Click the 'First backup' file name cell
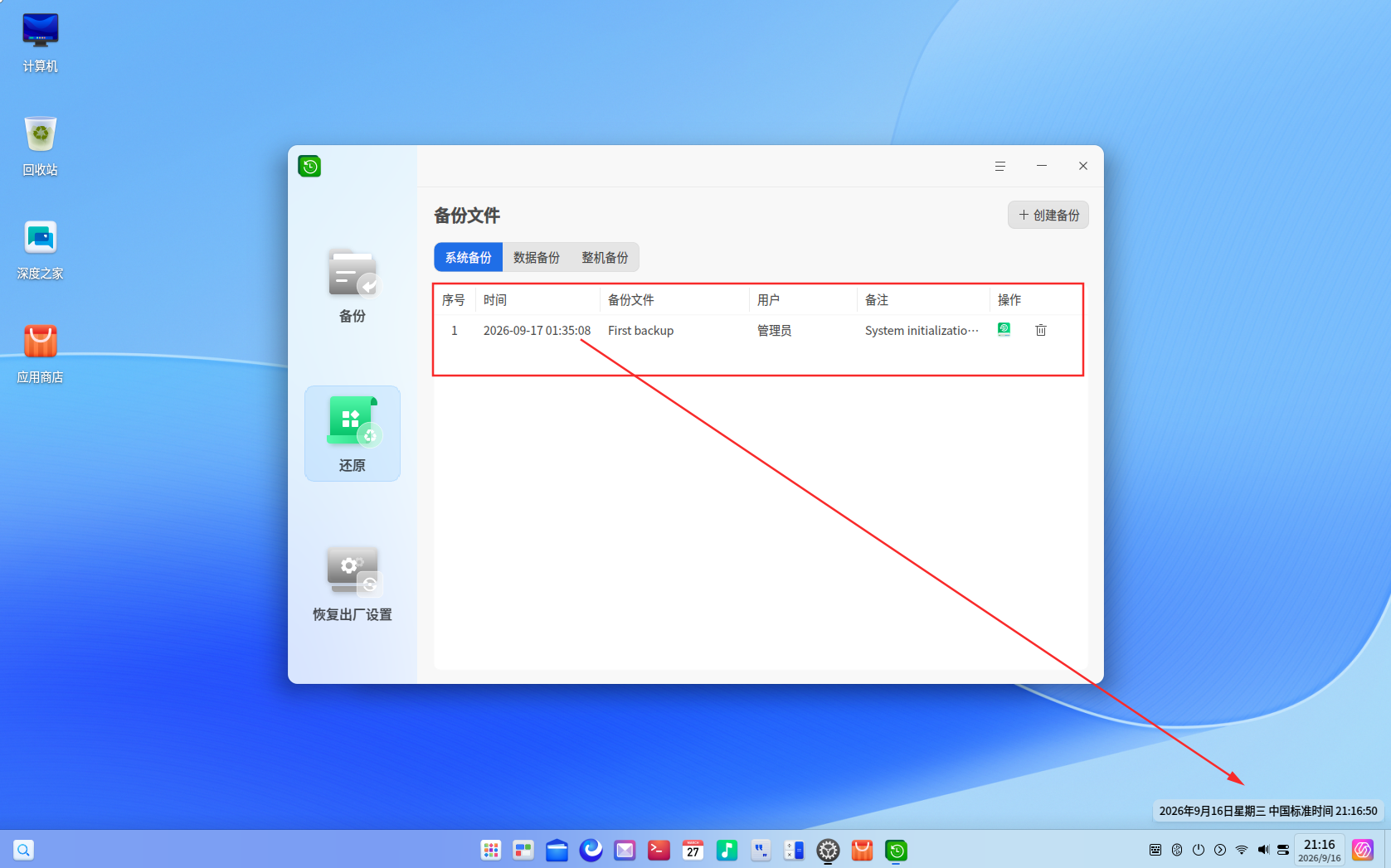 [640, 330]
